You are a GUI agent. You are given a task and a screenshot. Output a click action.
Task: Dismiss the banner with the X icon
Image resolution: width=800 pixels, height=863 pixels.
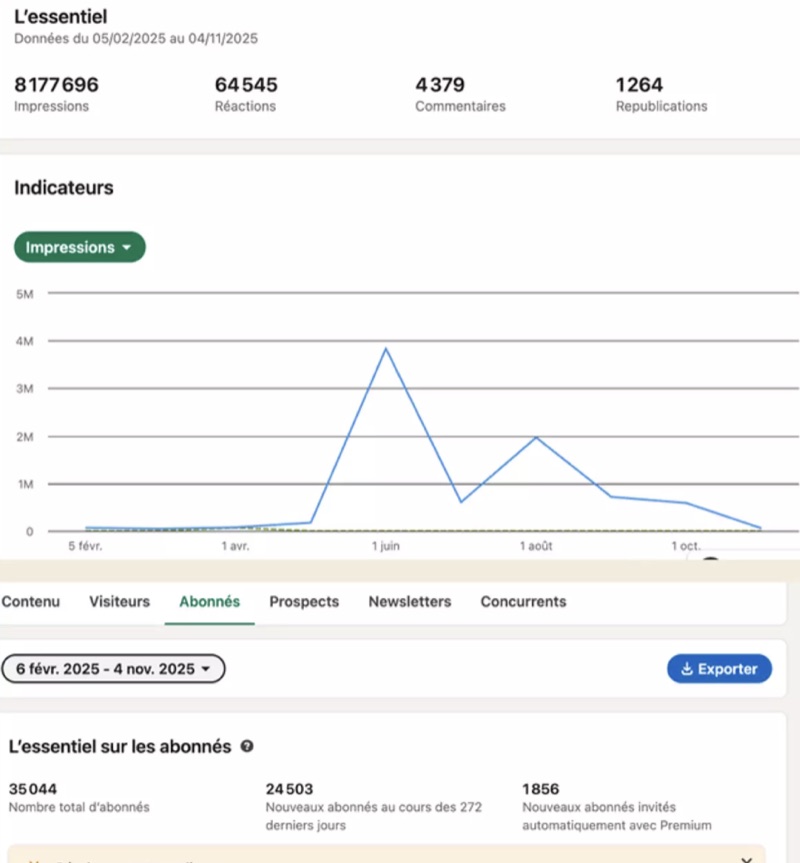(x=746, y=860)
